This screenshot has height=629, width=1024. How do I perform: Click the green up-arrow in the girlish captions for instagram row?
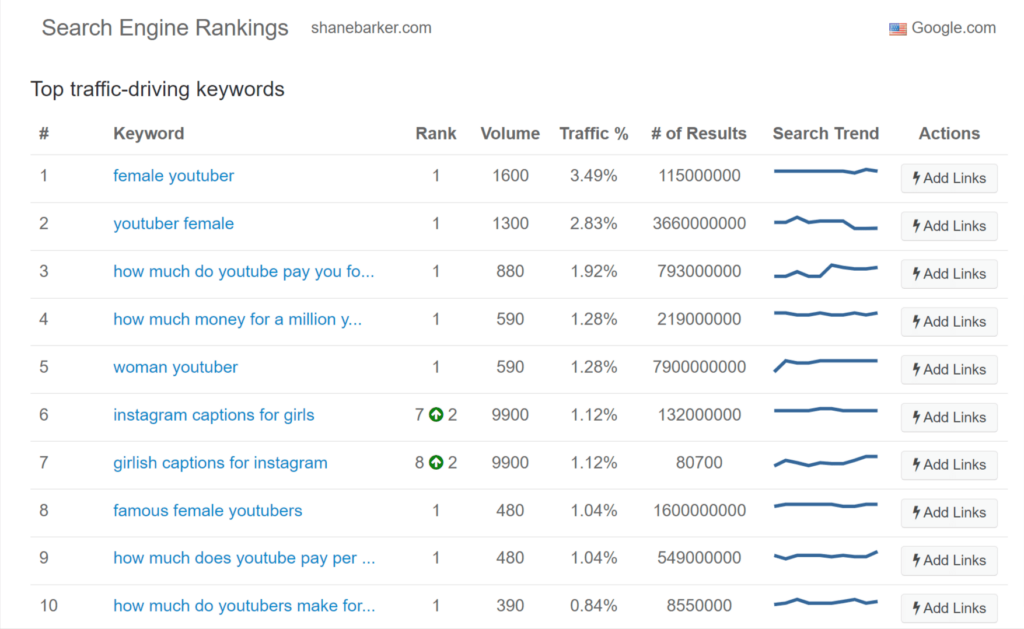[x=436, y=462]
